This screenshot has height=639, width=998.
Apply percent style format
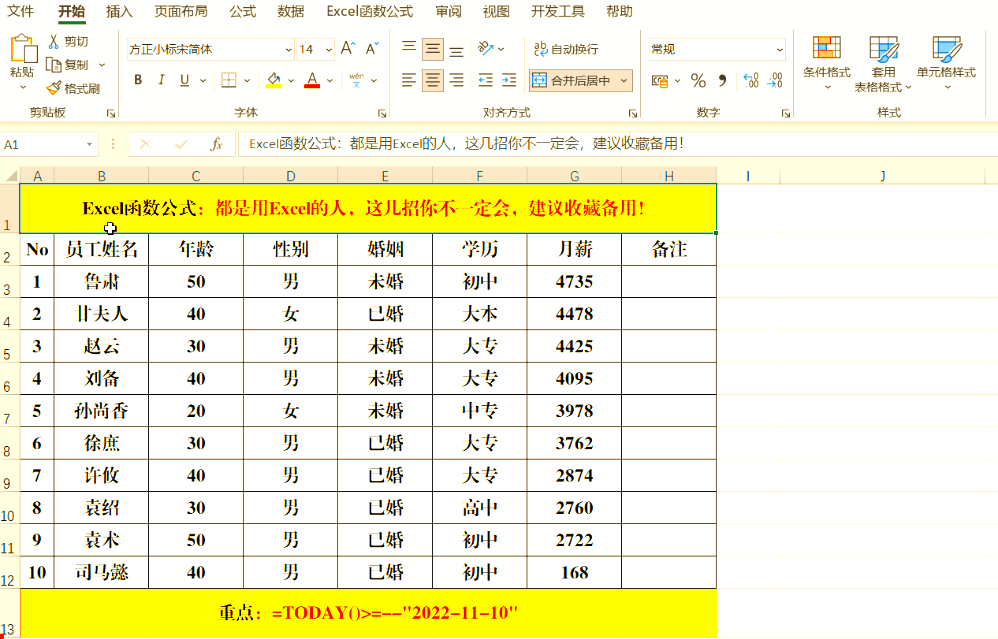coord(698,81)
